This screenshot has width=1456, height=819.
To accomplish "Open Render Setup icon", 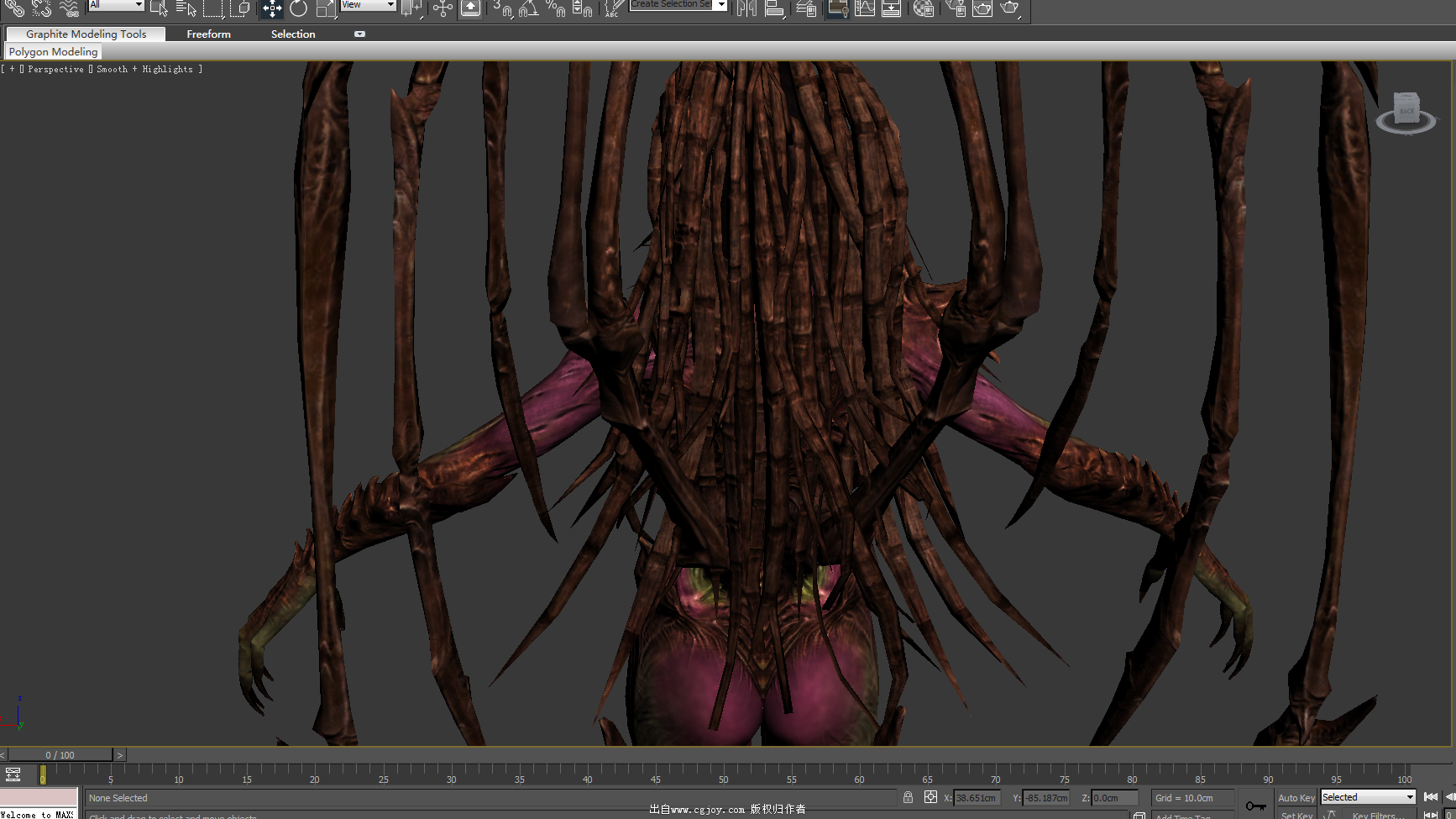I will pos(956,8).
